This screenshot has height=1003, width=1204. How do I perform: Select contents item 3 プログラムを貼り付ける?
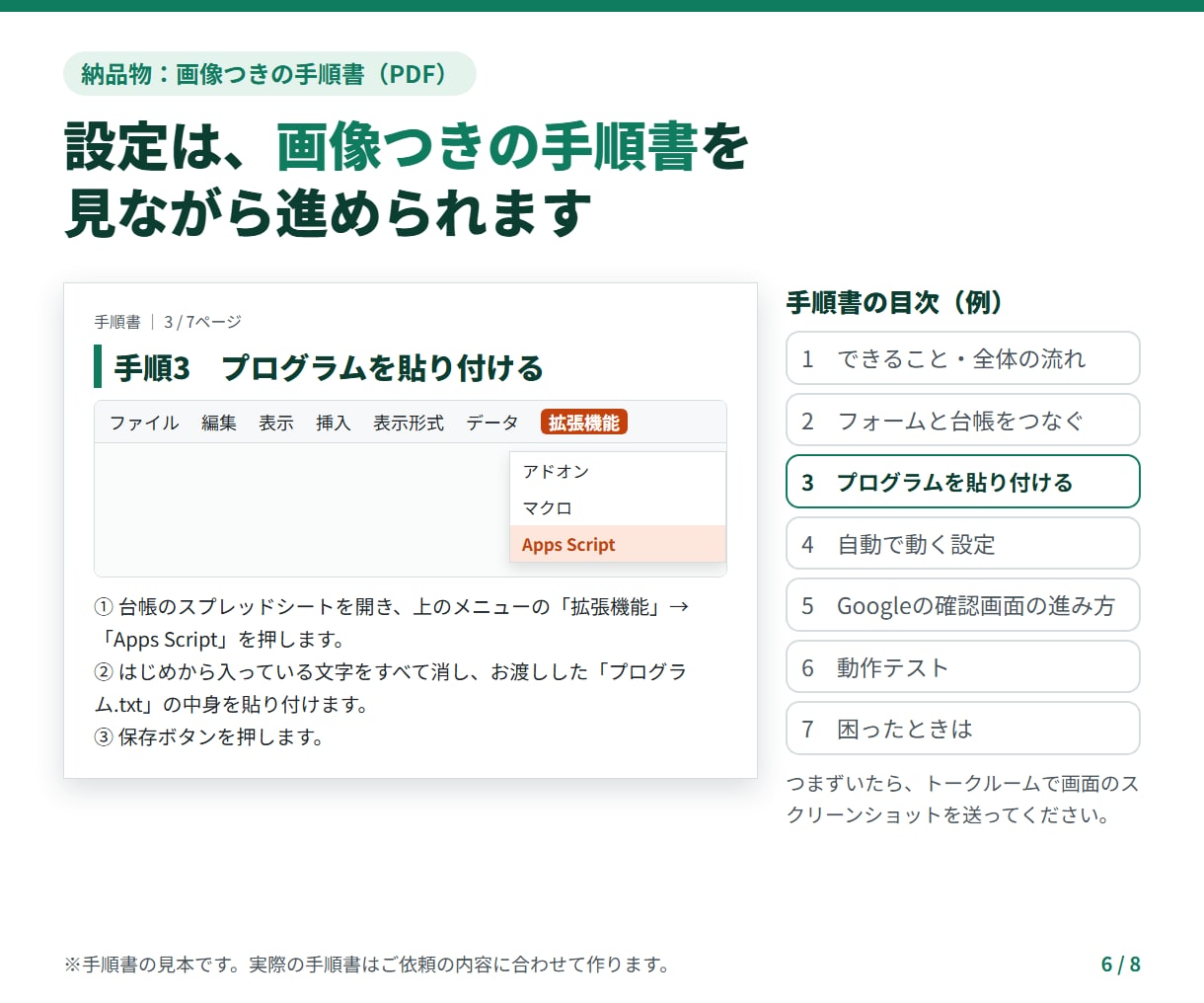click(963, 482)
